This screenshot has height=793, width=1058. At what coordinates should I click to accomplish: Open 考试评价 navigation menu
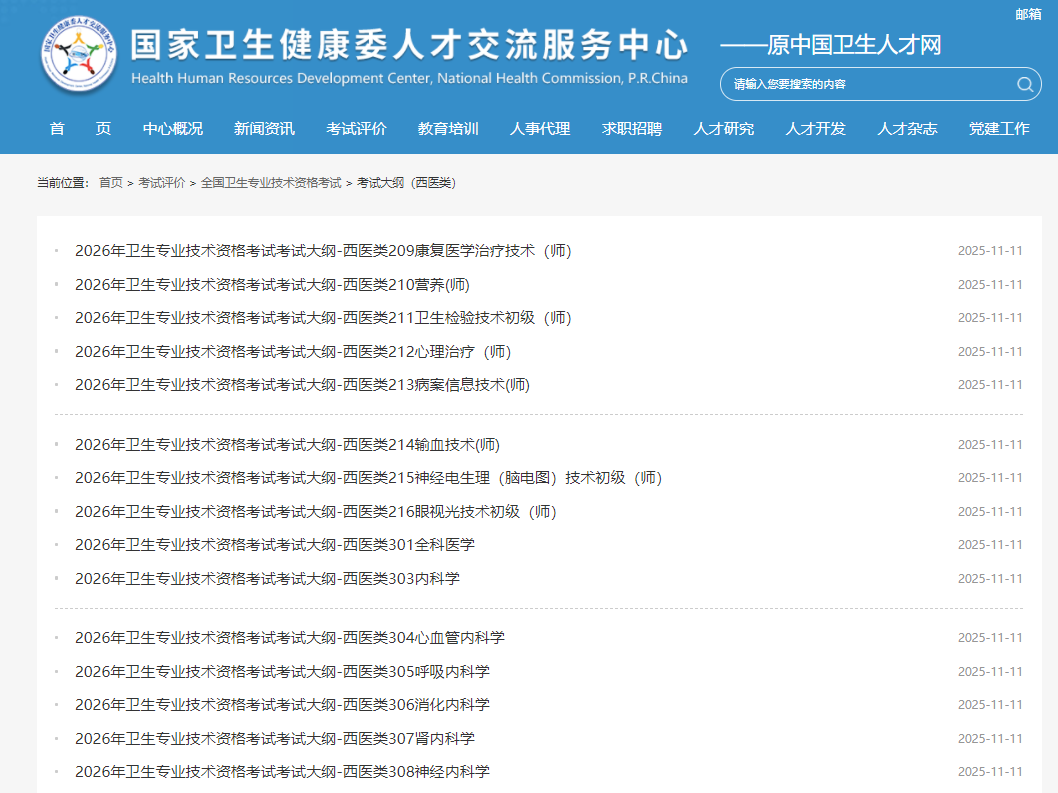click(x=356, y=128)
